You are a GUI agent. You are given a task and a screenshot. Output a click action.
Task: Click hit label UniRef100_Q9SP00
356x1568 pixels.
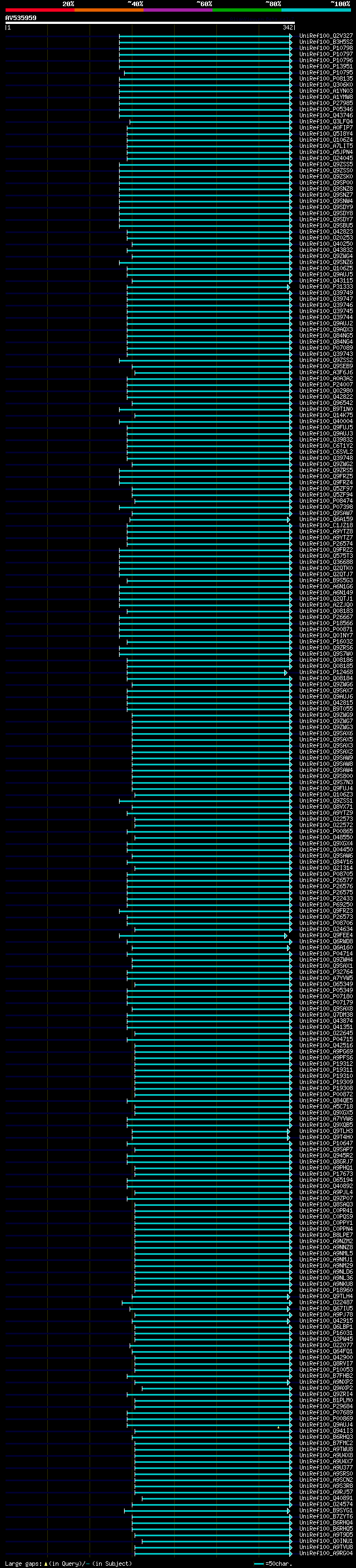(326, 182)
